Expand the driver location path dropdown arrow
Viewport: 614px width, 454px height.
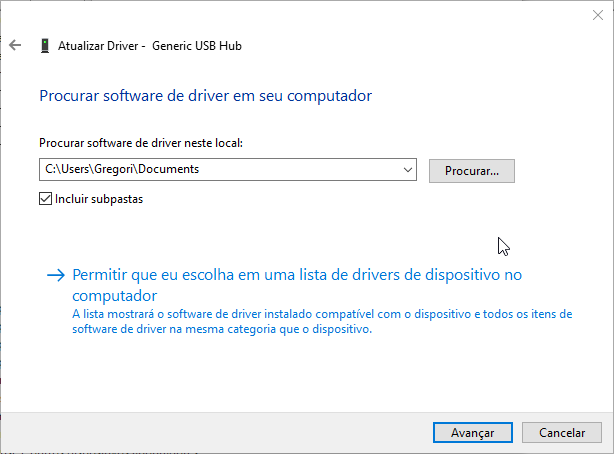coord(408,170)
